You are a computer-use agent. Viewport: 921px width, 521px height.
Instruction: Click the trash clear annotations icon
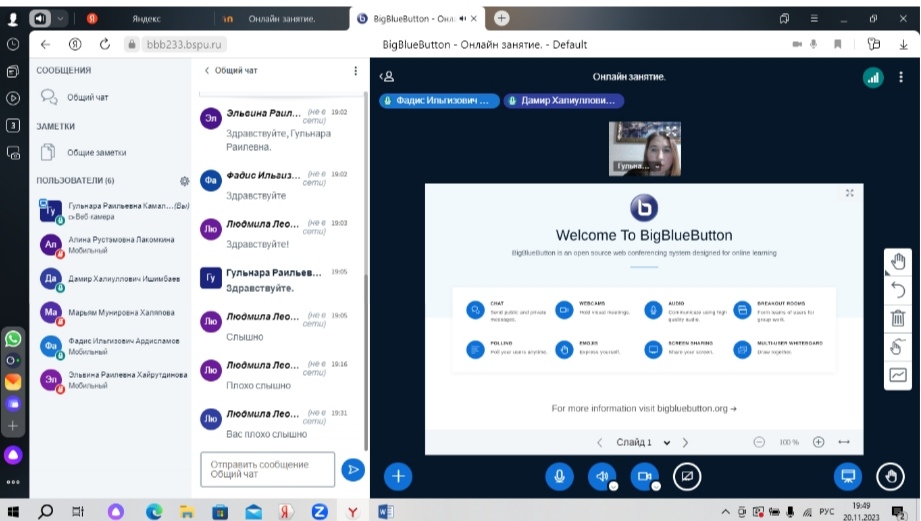click(897, 319)
